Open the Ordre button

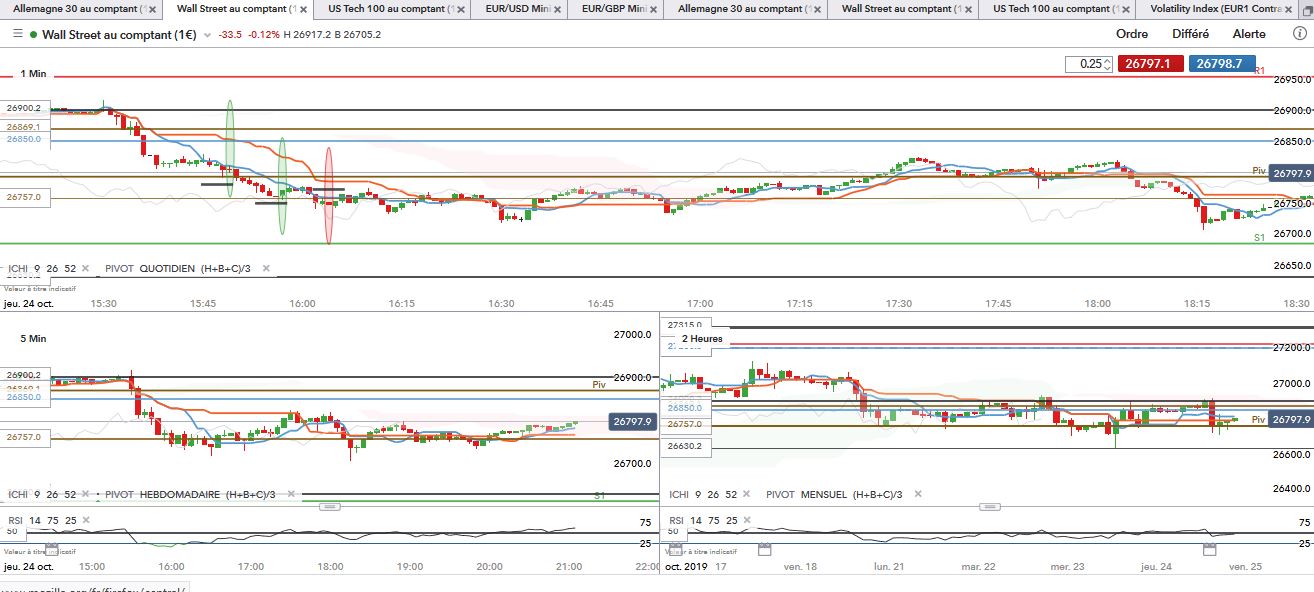pos(1132,34)
